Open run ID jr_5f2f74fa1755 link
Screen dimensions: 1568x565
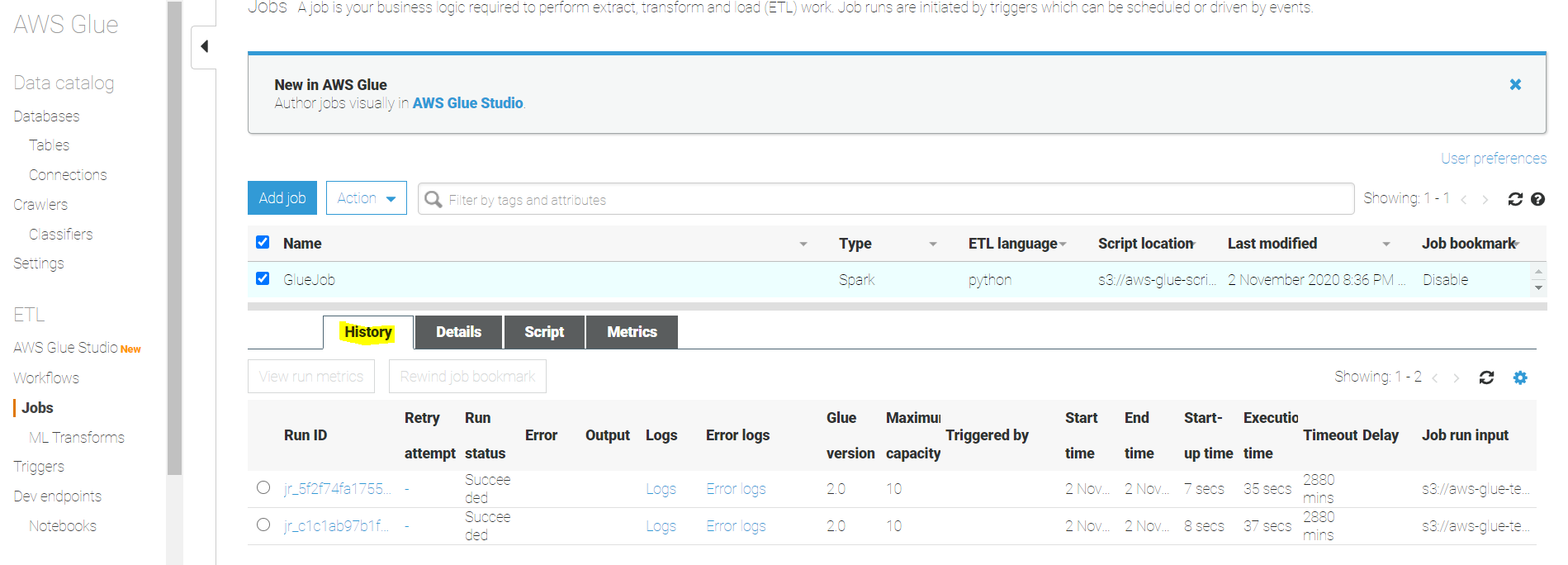click(337, 489)
